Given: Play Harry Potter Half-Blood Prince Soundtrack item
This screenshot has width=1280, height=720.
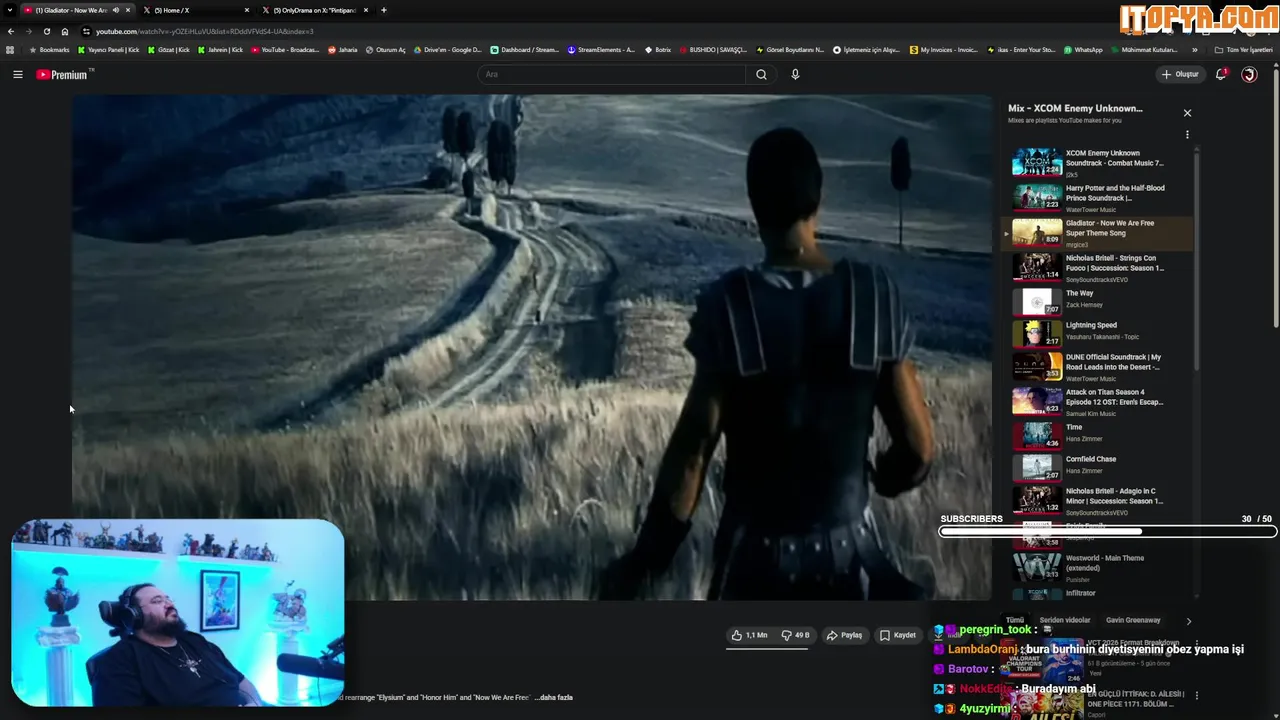Looking at the screenshot, I should (1097, 198).
